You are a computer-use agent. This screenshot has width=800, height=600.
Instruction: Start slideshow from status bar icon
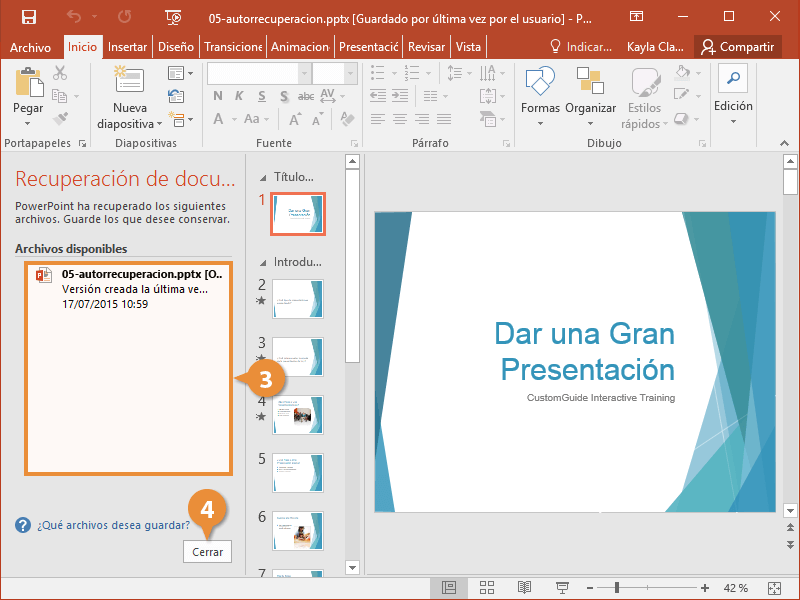click(562, 588)
